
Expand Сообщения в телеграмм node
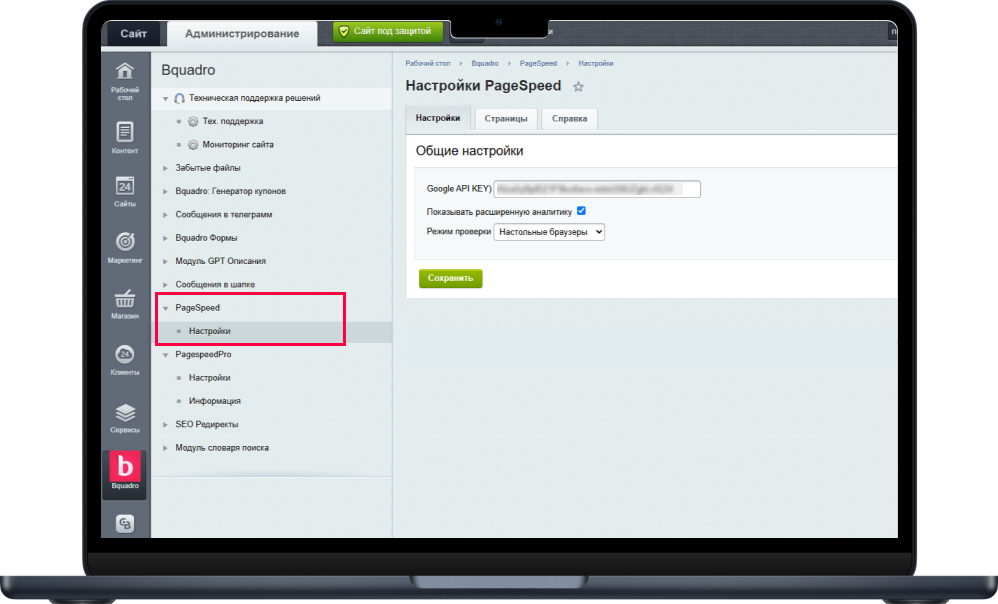coord(165,214)
